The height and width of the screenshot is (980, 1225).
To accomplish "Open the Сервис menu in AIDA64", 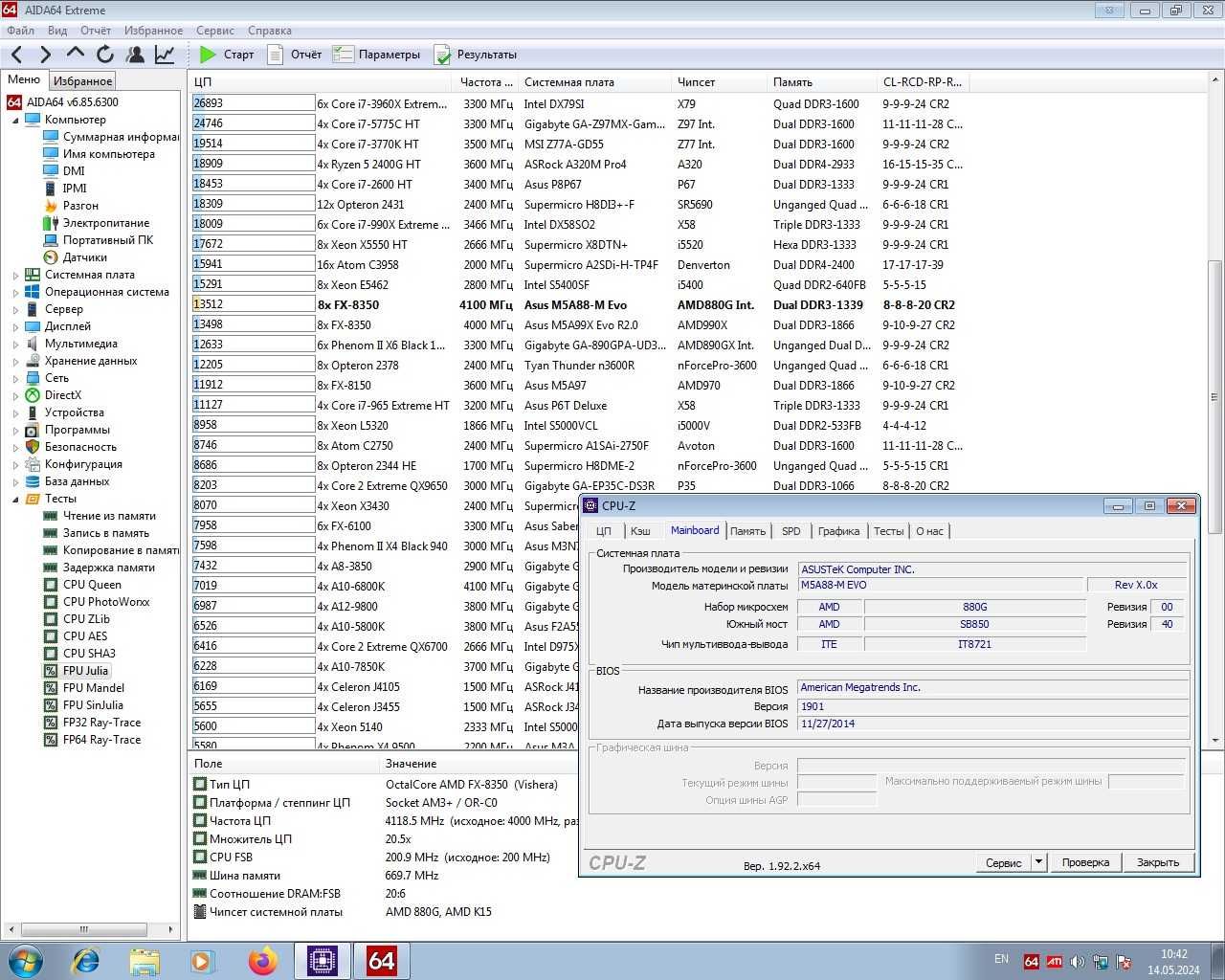I will [x=215, y=31].
